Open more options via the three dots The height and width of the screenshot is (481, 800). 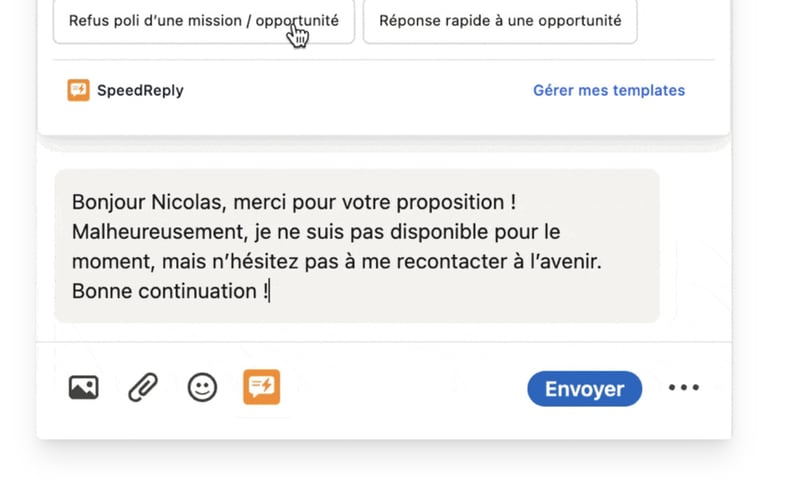pyautogui.click(x=684, y=388)
